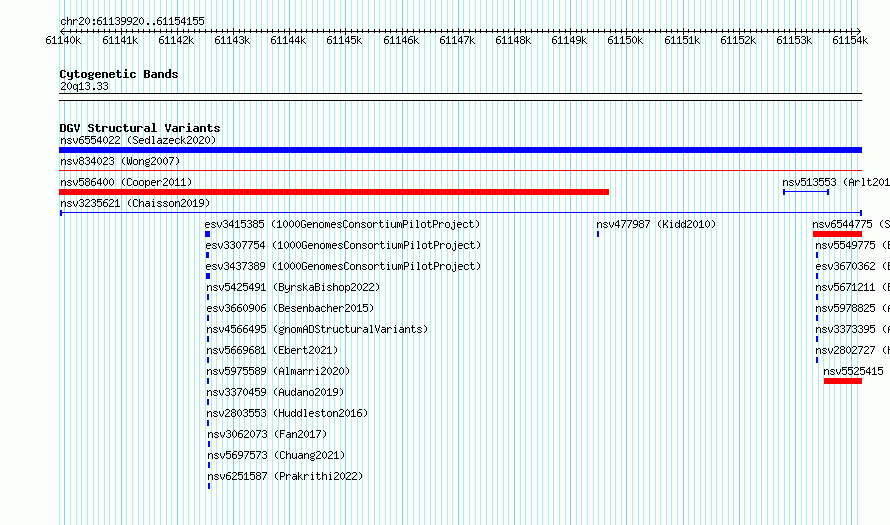Click the nsv586400 (Cooper2011) label

point(126,182)
